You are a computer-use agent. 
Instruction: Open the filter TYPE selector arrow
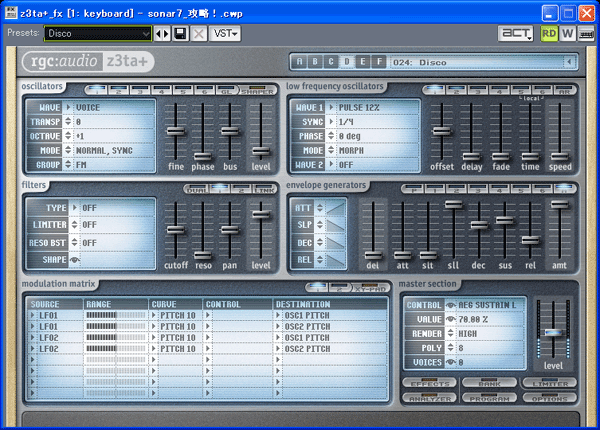pos(75,208)
